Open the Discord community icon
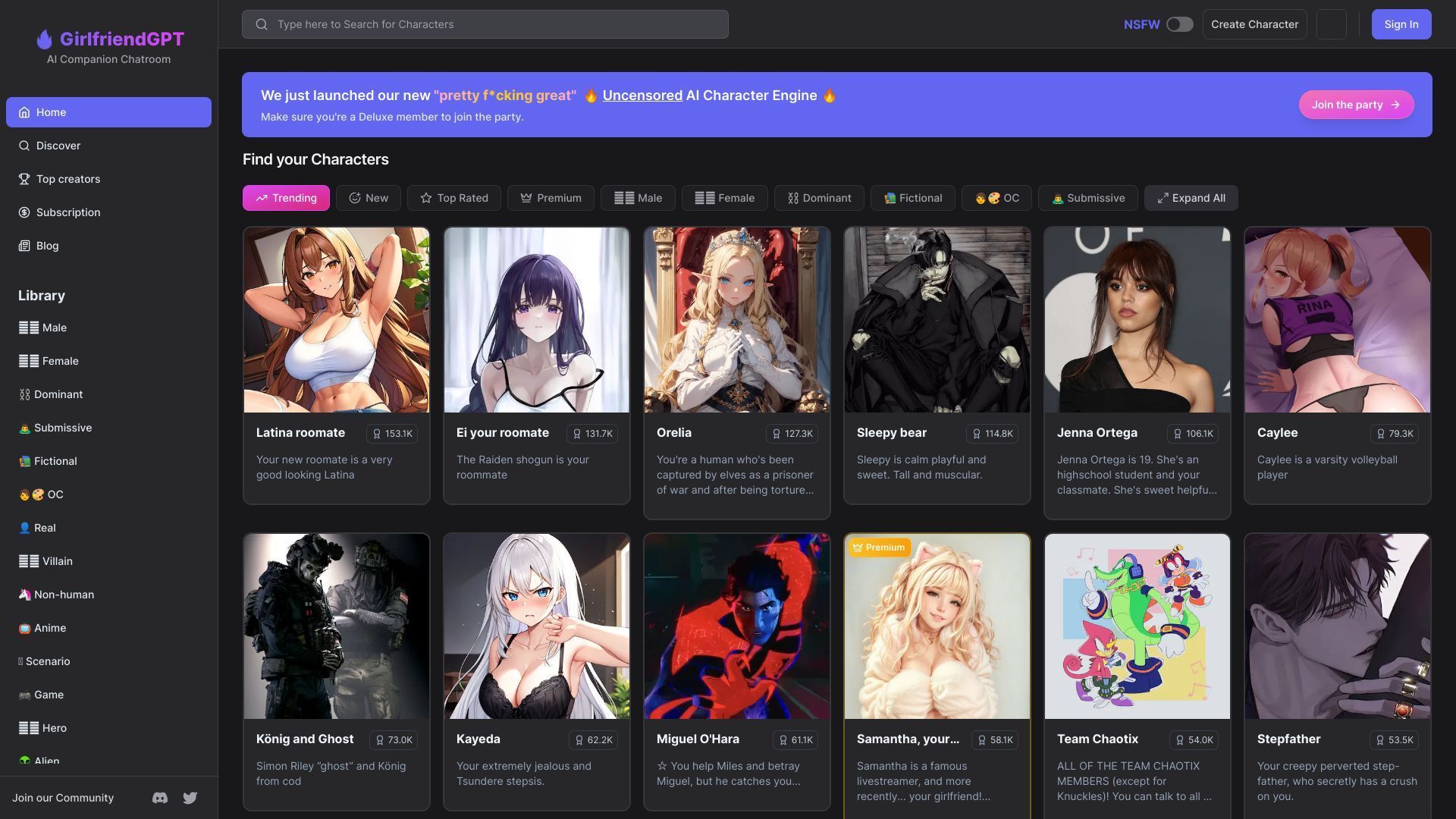This screenshot has height=819, width=1456. 160,798
